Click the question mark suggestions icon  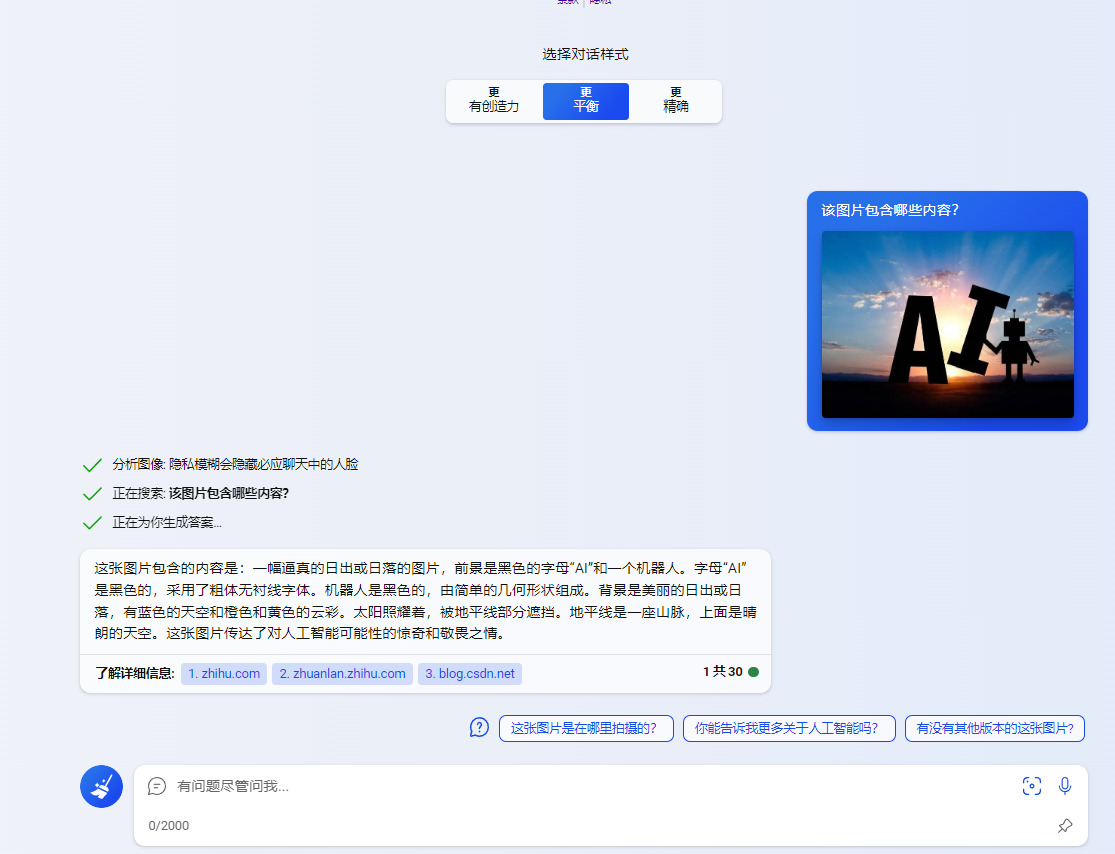(479, 727)
